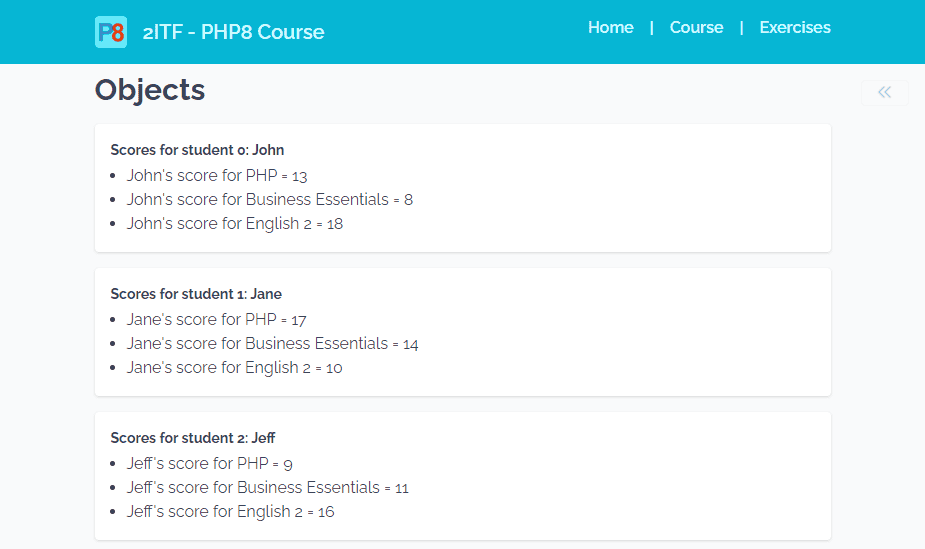
Task: Click the 2ITF - PHP8 Course title
Action: coord(234,32)
